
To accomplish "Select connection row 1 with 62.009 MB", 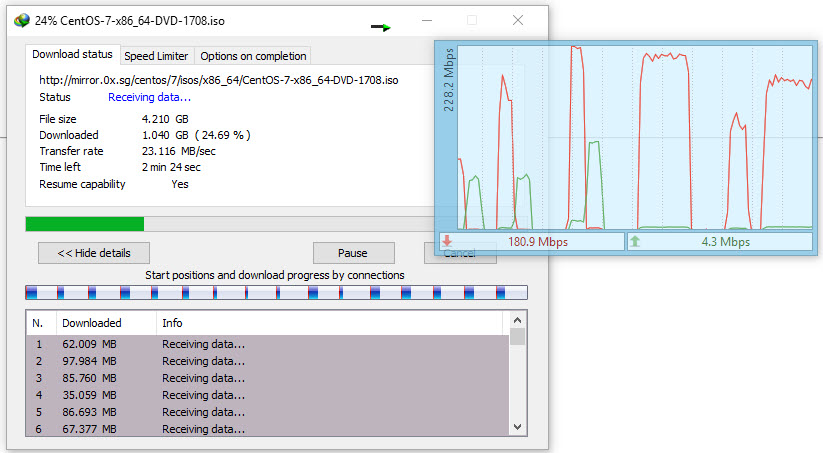I will click(268, 344).
